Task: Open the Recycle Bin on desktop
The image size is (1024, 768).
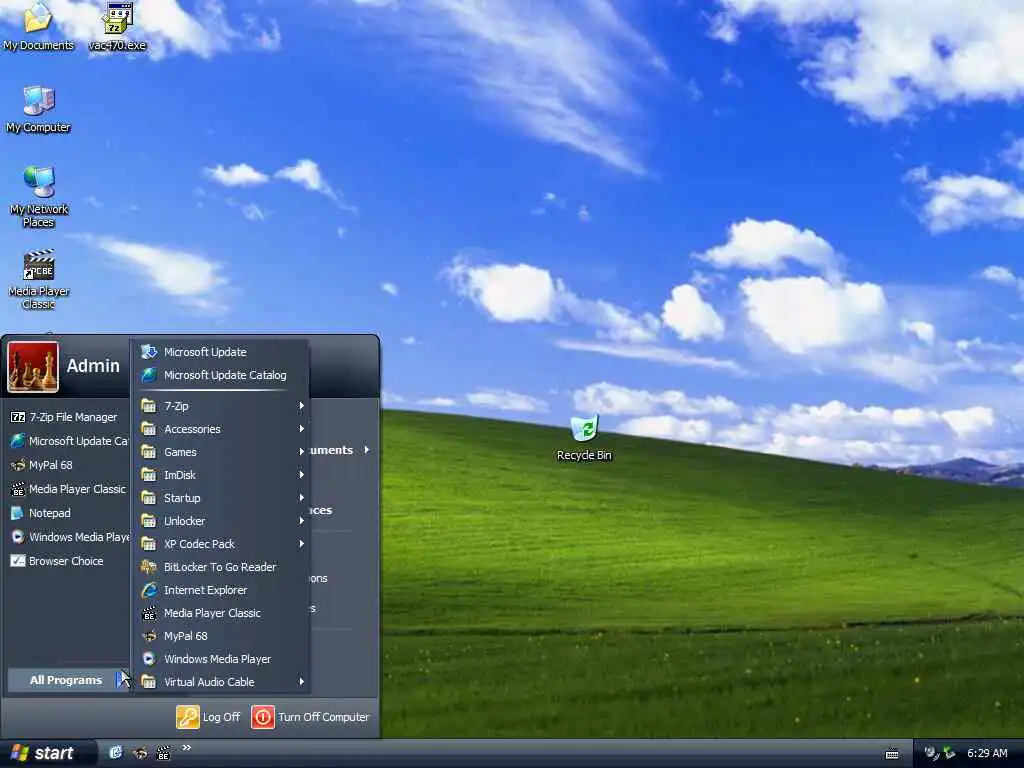Action: click(584, 438)
